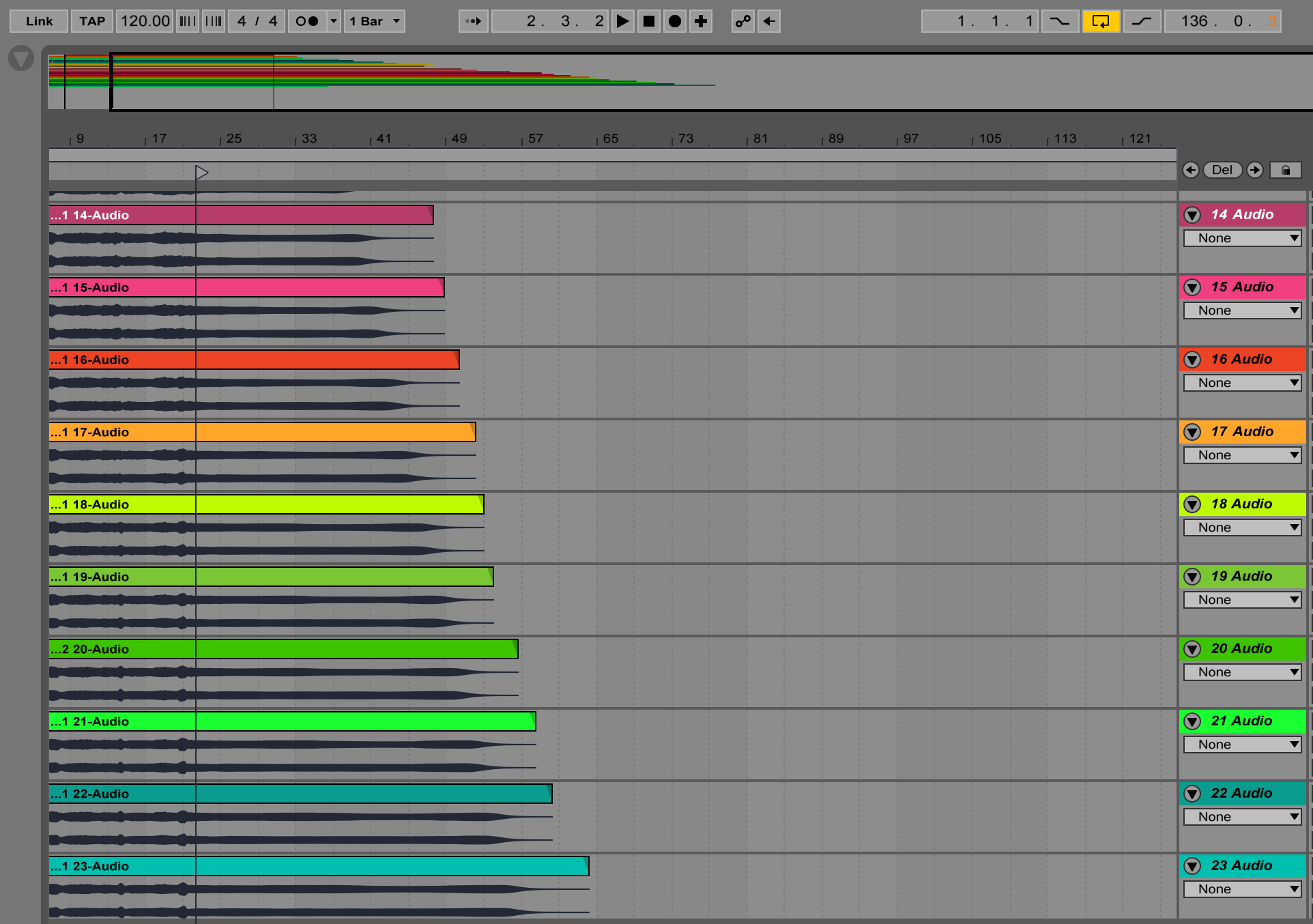Select the 17 Audio track title
This screenshot has width=1313, height=924.
tap(1242, 431)
